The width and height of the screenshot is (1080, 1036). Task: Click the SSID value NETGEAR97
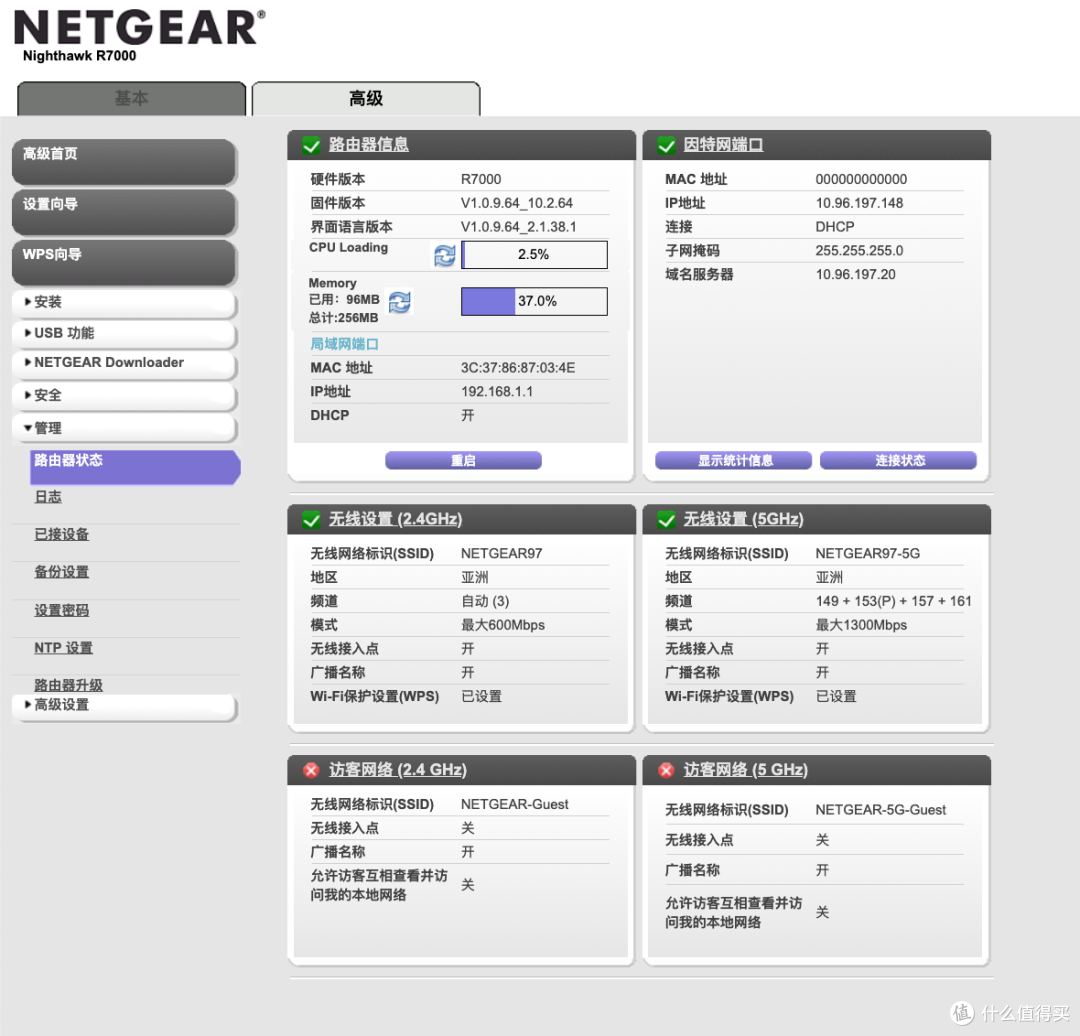[501, 554]
